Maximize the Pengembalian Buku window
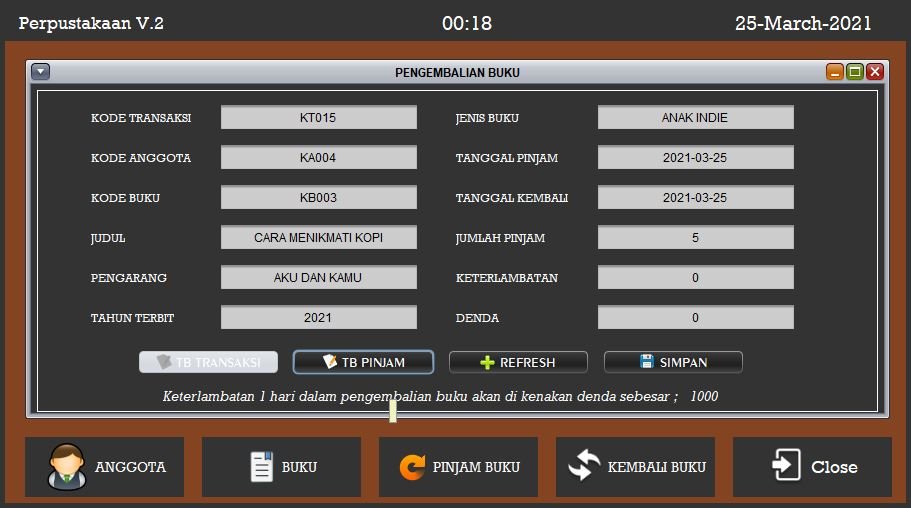Screen dimensions: 911x508 pos(855,72)
